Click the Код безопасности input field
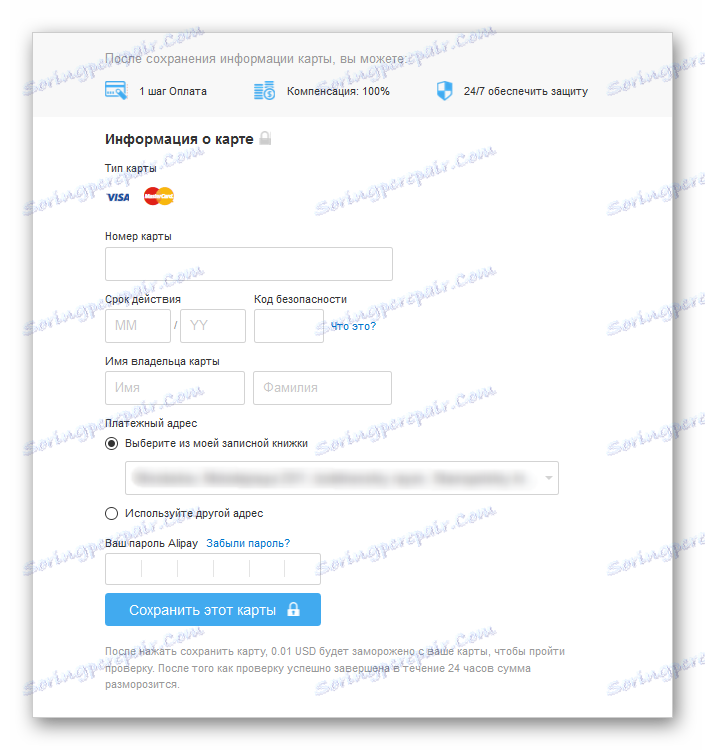 point(289,326)
